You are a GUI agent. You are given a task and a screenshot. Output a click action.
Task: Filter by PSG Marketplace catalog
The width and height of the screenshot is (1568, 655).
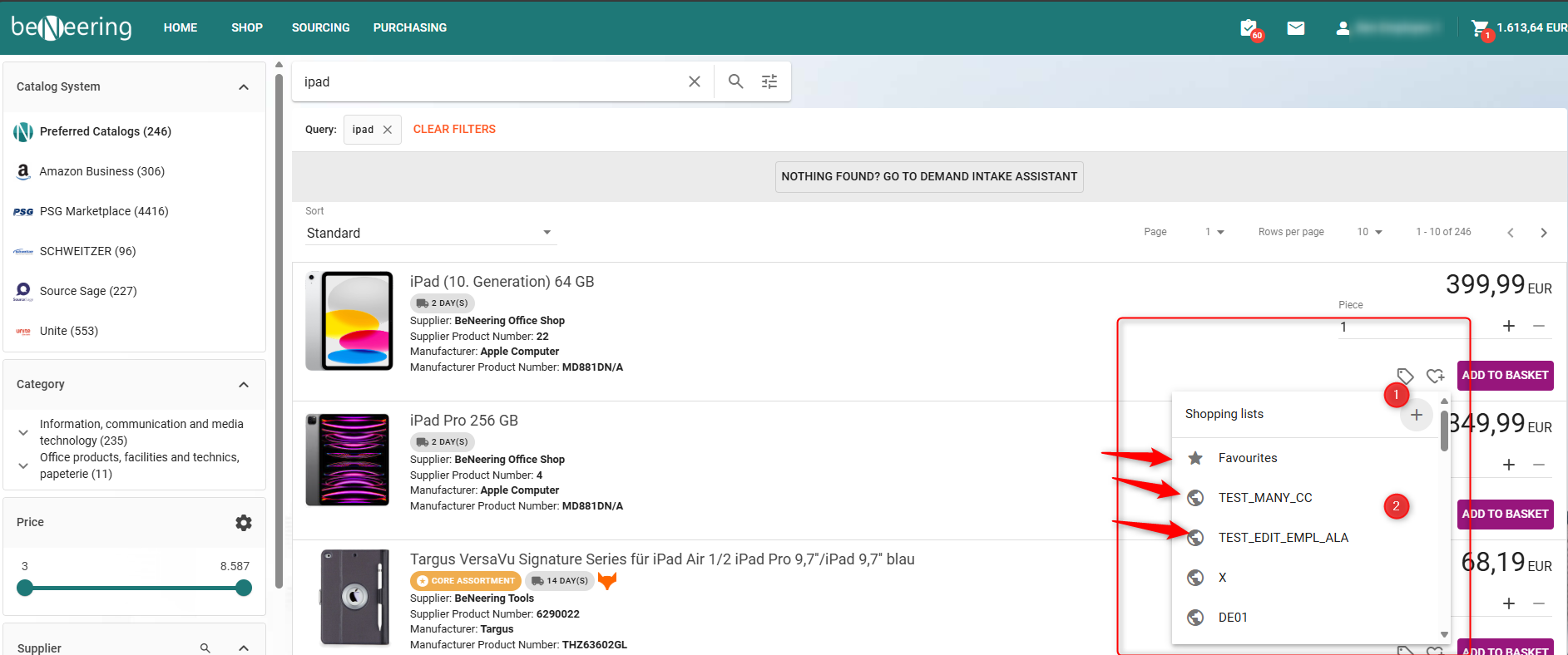click(103, 211)
